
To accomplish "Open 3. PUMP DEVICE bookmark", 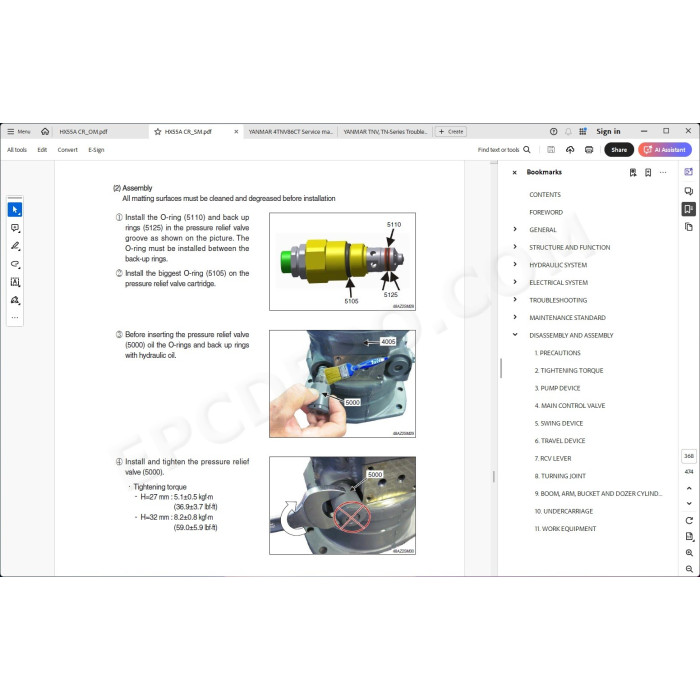I will (557, 388).
